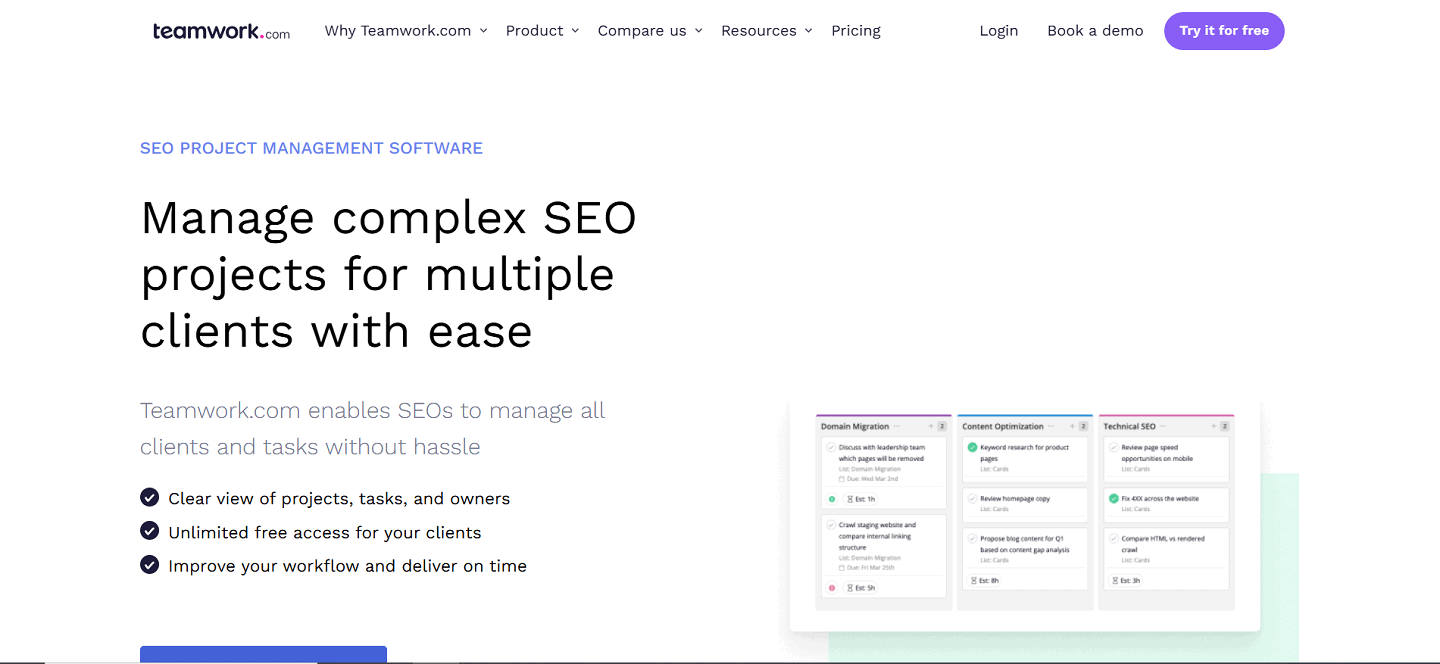The height and width of the screenshot is (664, 1440).
Task: Expand the Resources dropdown
Action: (x=766, y=30)
